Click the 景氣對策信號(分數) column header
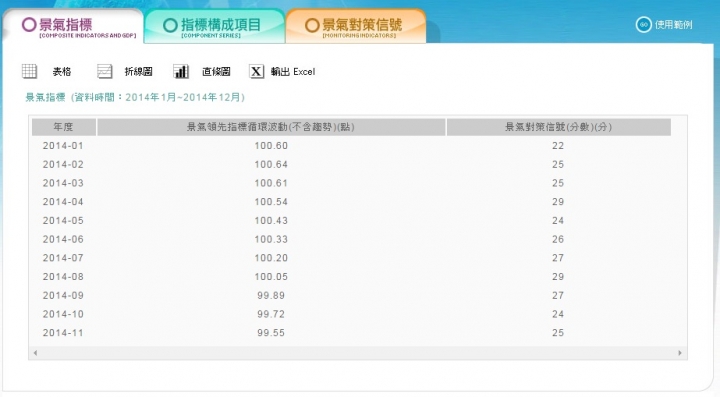This screenshot has width=720, height=397. (x=558, y=127)
